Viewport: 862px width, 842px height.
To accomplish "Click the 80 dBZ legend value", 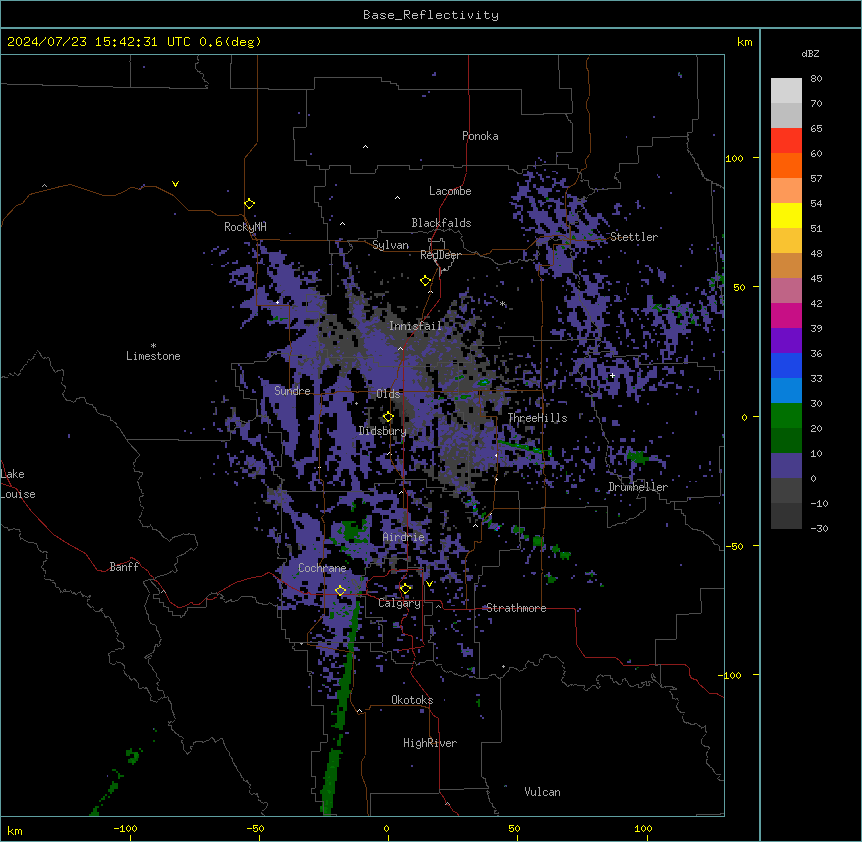I will tap(816, 79).
